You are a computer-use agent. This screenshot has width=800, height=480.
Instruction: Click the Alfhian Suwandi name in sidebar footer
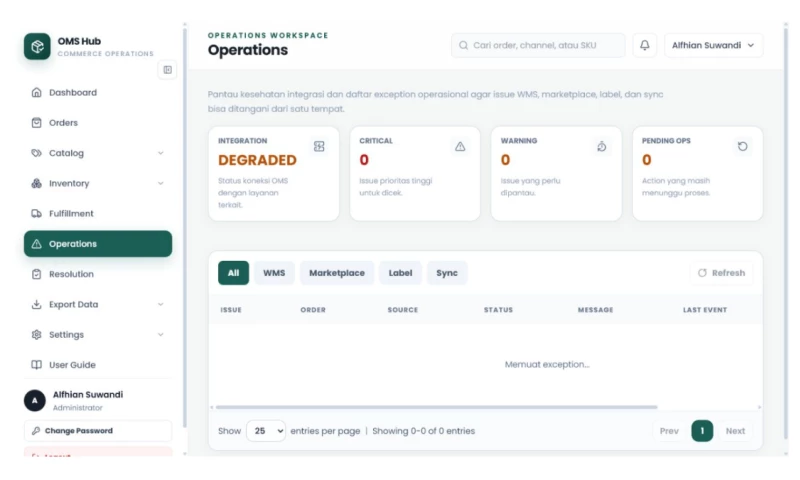pos(88,395)
